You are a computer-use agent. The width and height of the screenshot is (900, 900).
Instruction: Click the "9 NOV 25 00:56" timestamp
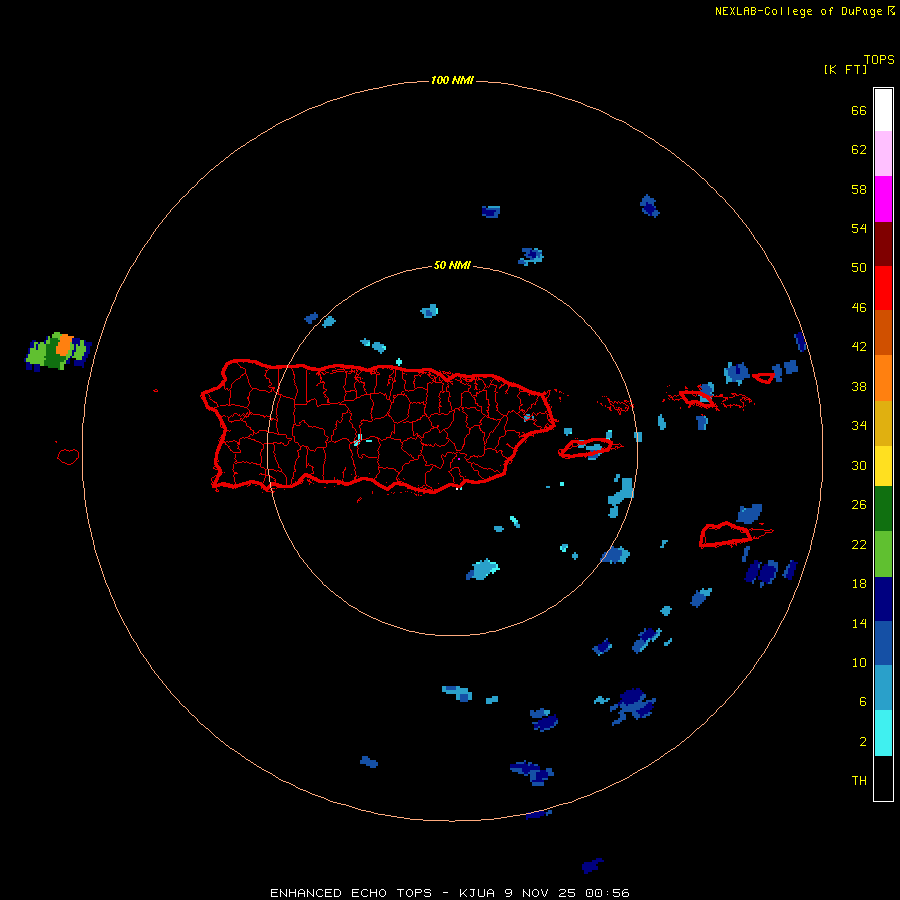(x=567, y=893)
